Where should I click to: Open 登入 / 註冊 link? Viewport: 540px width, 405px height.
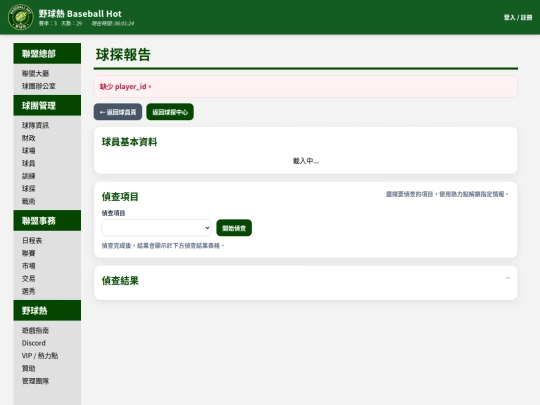518,17
